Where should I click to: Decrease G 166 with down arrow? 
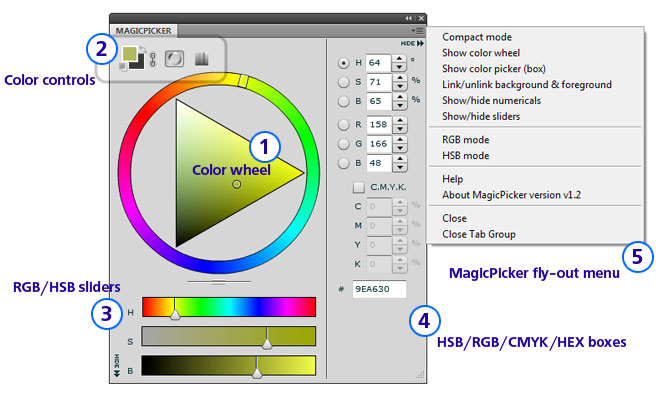(400, 148)
